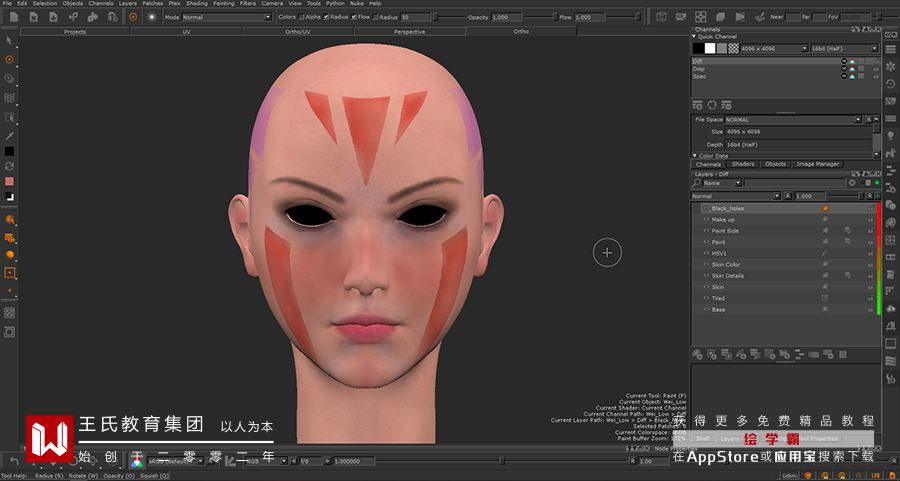Open the Objects tab

pos(775,164)
